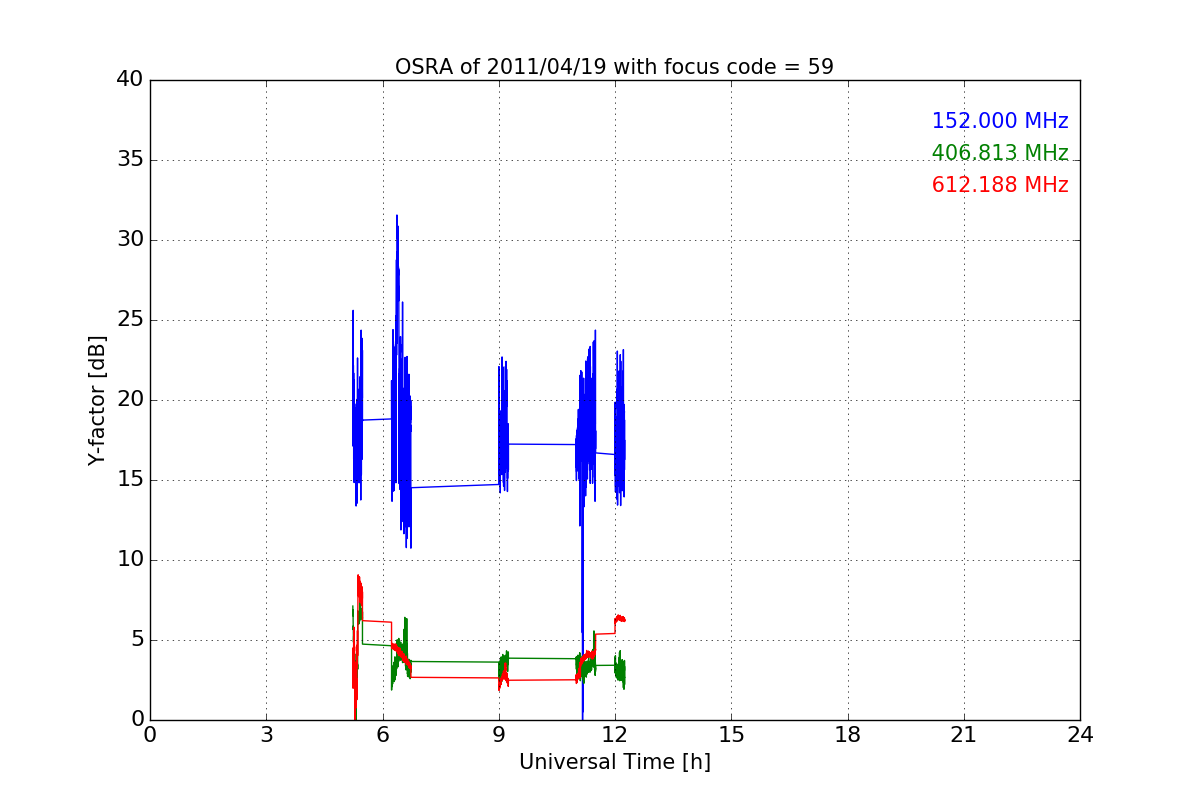Click the y-axis tick label '40'
The image size is (1200, 800).
(130, 80)
